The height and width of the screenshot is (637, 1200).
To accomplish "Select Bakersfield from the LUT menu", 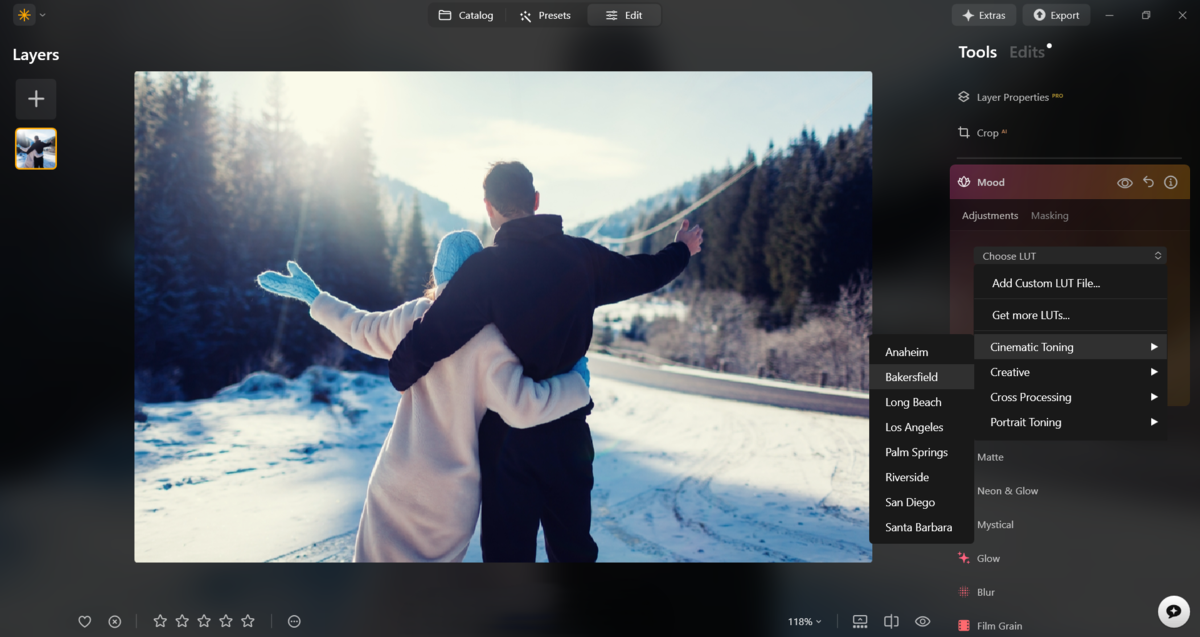I will [x=912, y=376].
